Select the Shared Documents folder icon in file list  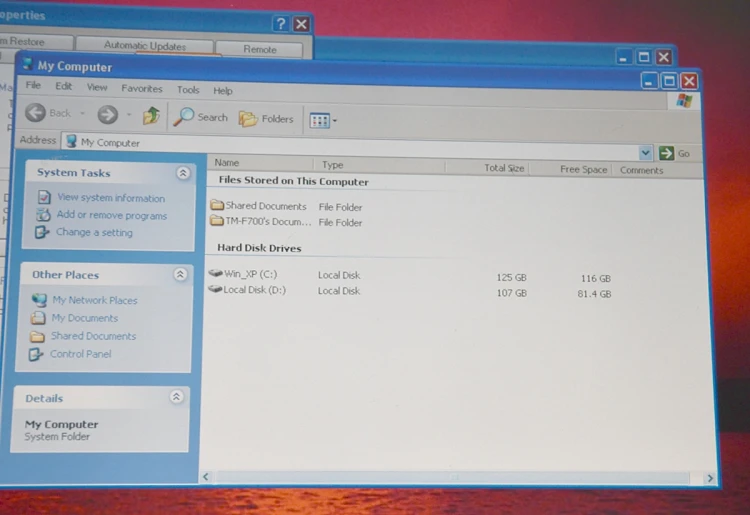[217, 205]
